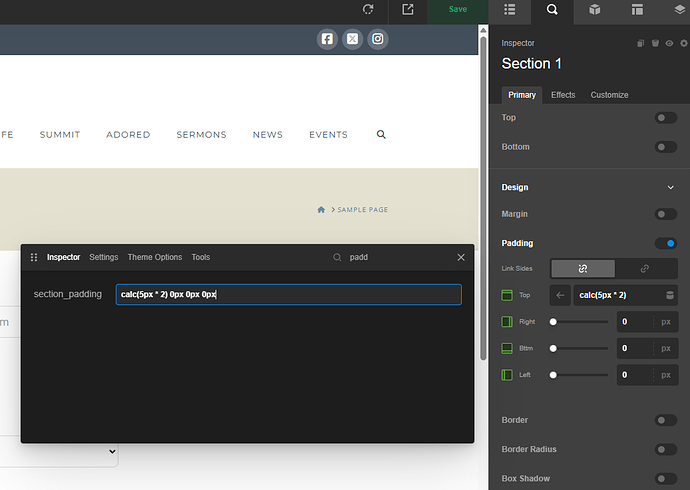
Task: Enable the Margin toggle
Action: click(x=665, y=214)
